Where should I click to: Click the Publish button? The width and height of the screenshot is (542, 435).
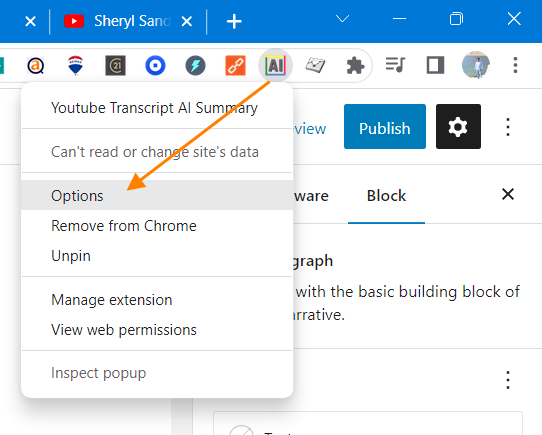385,127
